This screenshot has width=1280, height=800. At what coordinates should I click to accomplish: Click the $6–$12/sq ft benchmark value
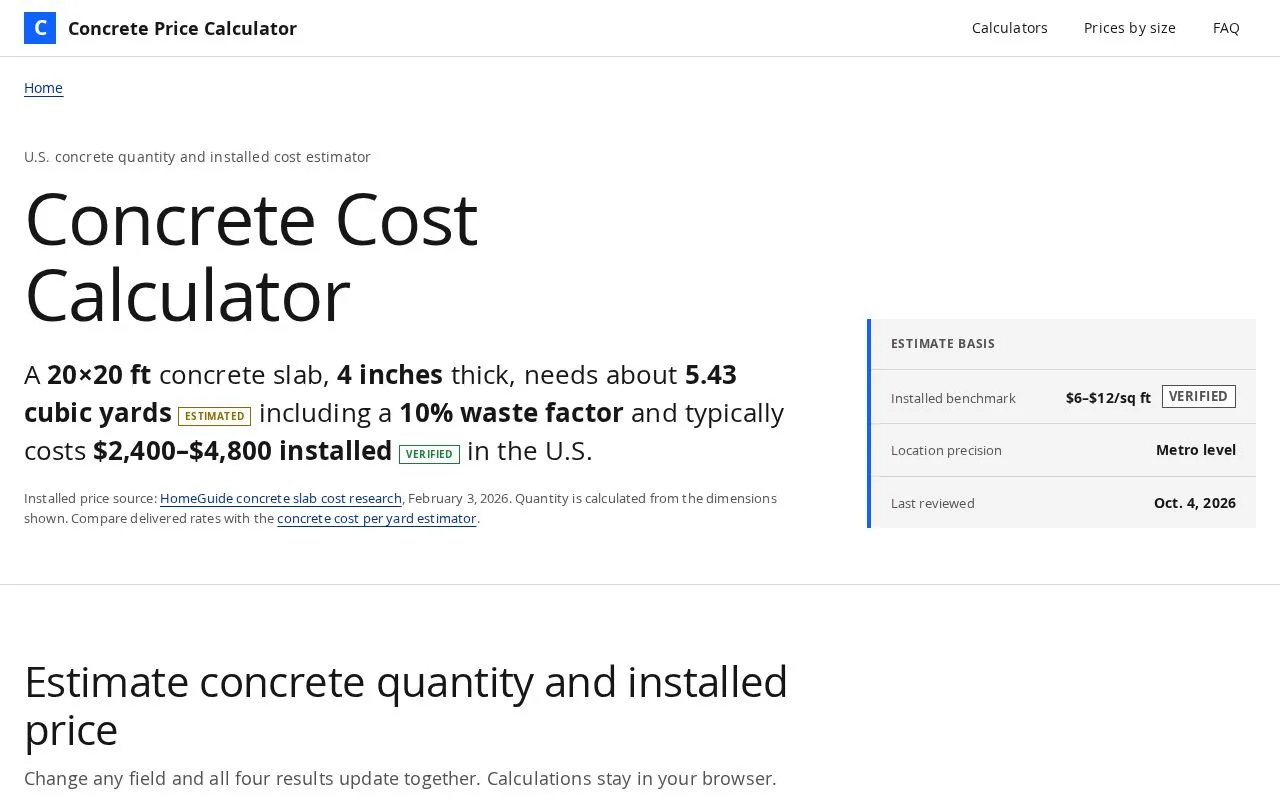1108,398
